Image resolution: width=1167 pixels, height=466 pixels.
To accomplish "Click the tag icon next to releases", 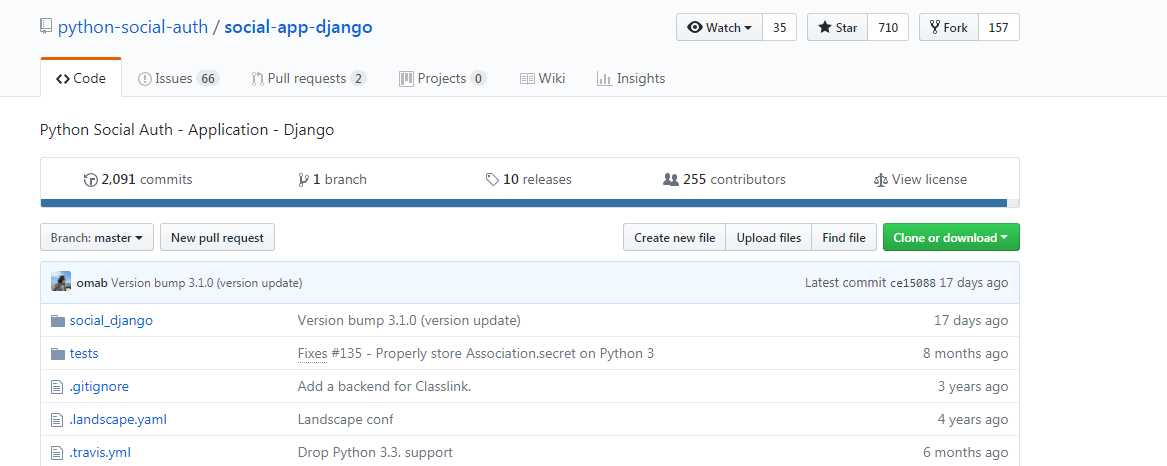I will (492, 179).
